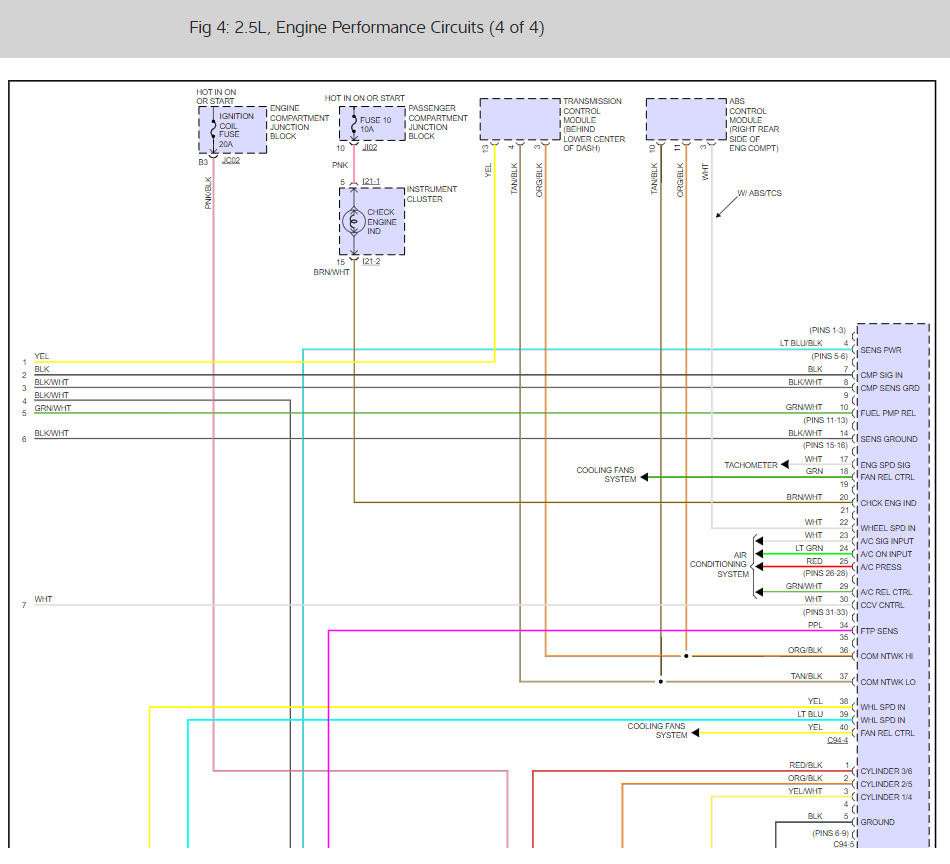This screenshot has height=864, width=950.
Task: Click the Instrument Cluster label
Action: (x=431, y=194)
